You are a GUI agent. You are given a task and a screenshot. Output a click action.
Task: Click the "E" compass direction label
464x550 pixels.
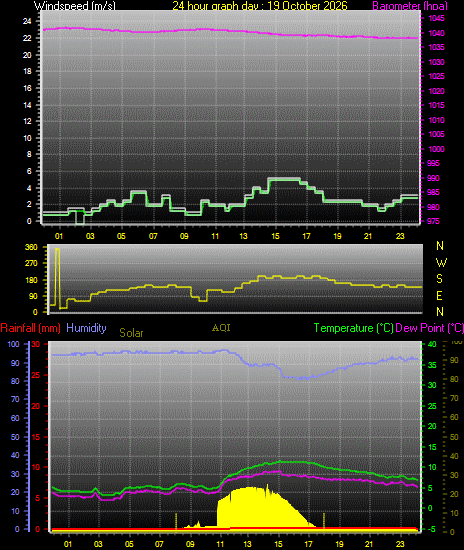pyautogui.click(x=439, y=296)
